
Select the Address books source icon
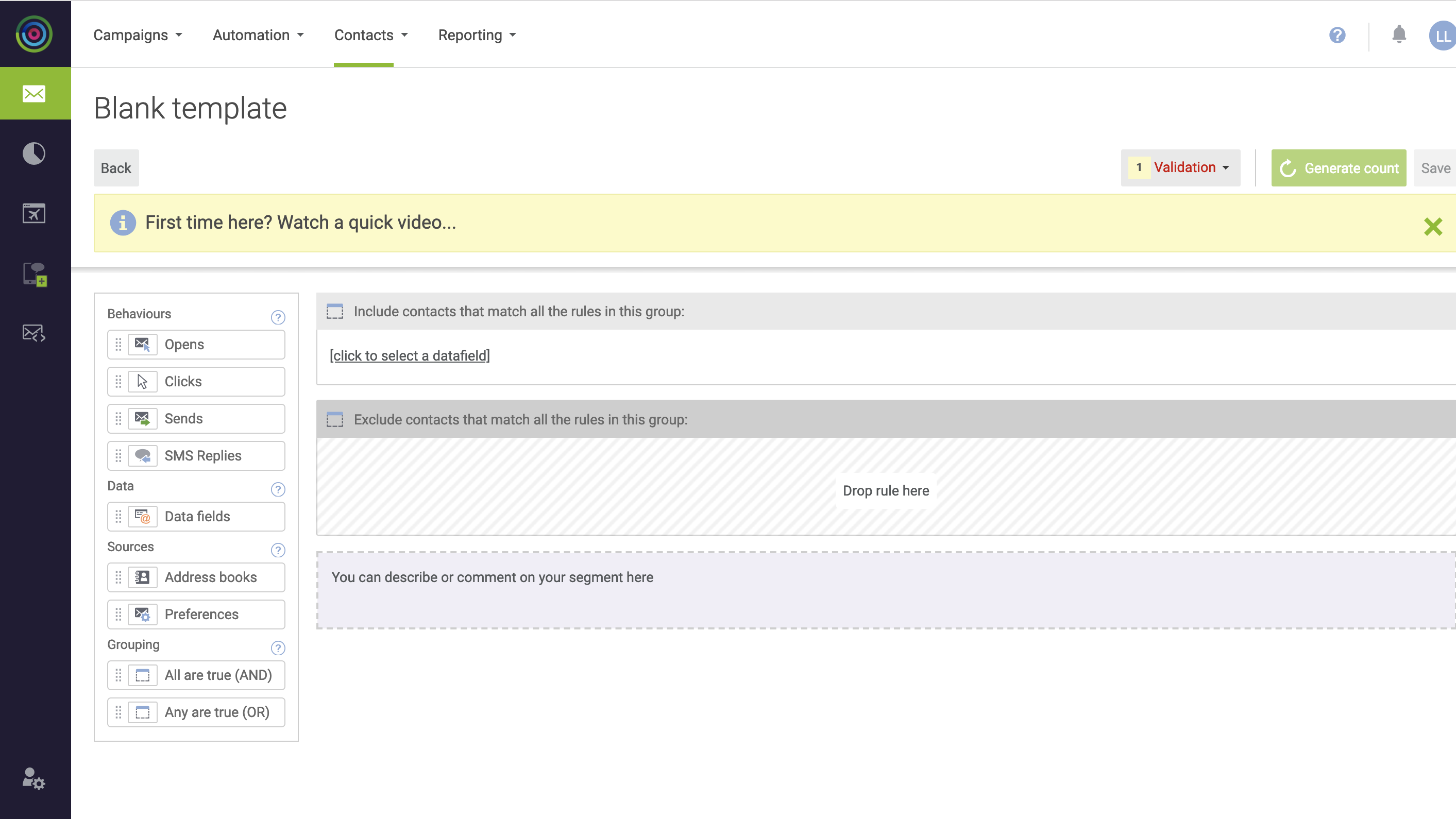coord(143,577)
